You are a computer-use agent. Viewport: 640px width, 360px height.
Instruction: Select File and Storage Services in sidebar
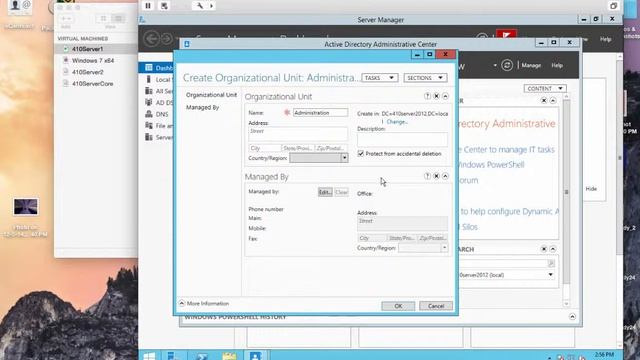click(x=159, y=126)
